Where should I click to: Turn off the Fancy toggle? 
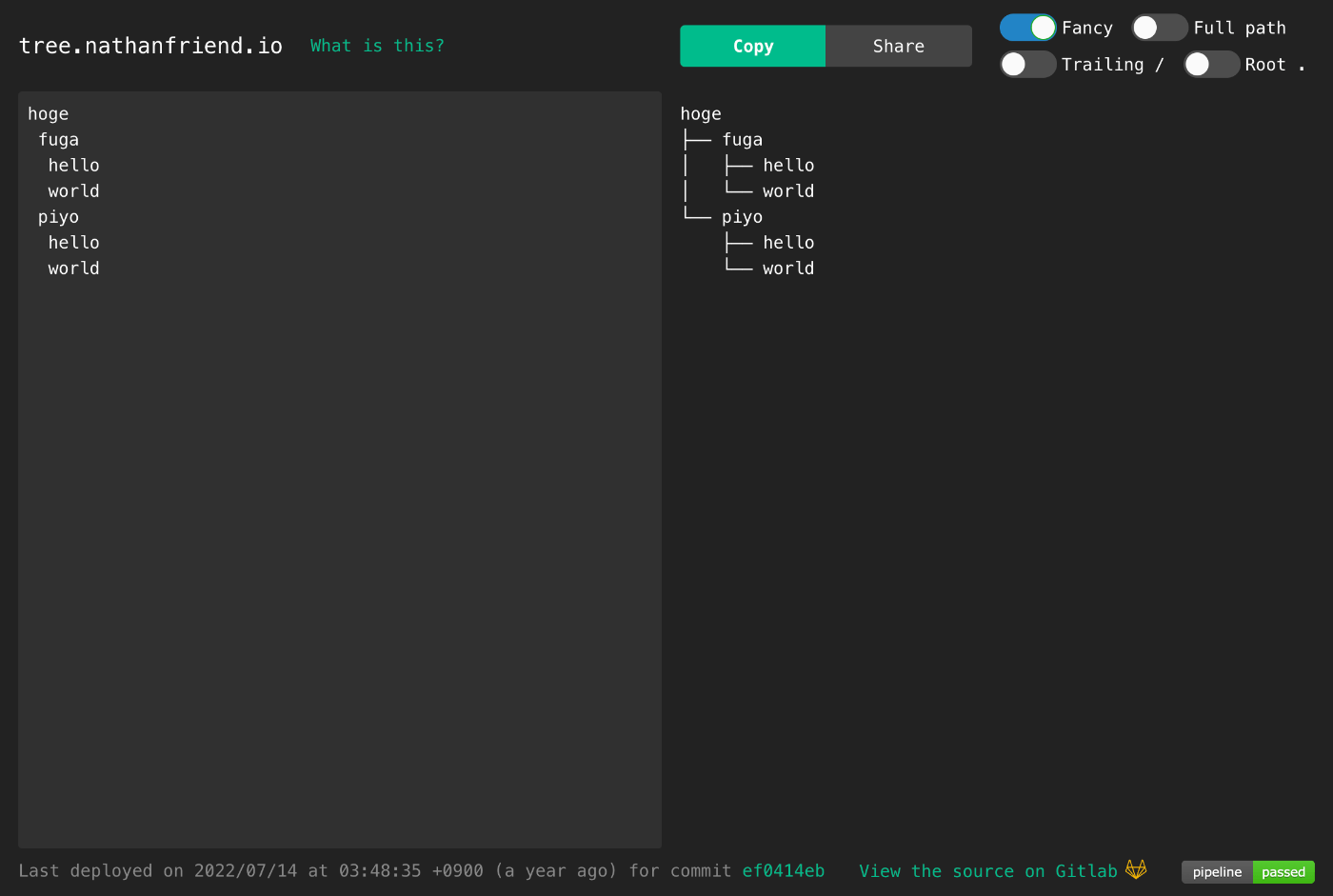coord(1027,28)
